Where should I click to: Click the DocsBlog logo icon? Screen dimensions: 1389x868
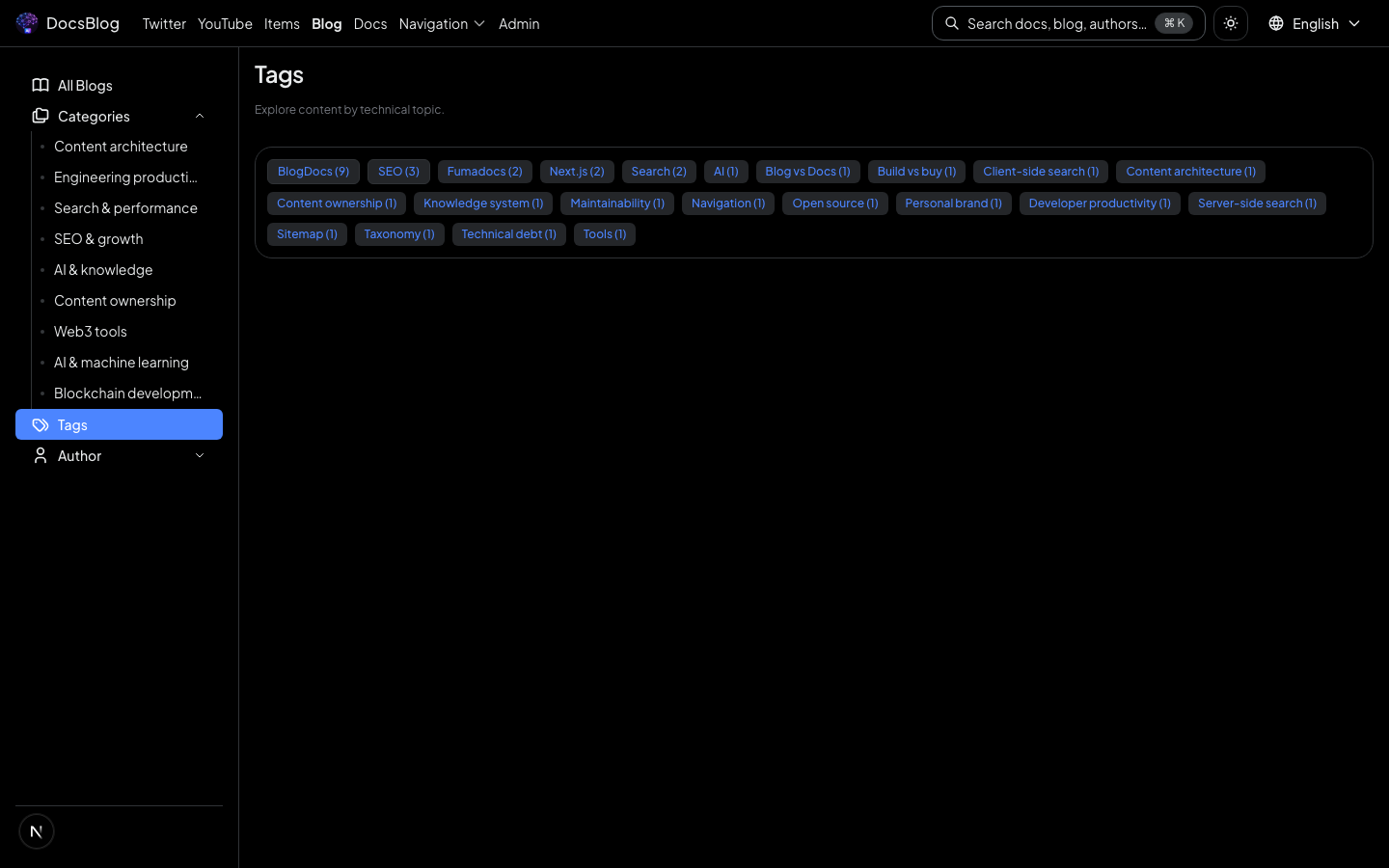27,23
